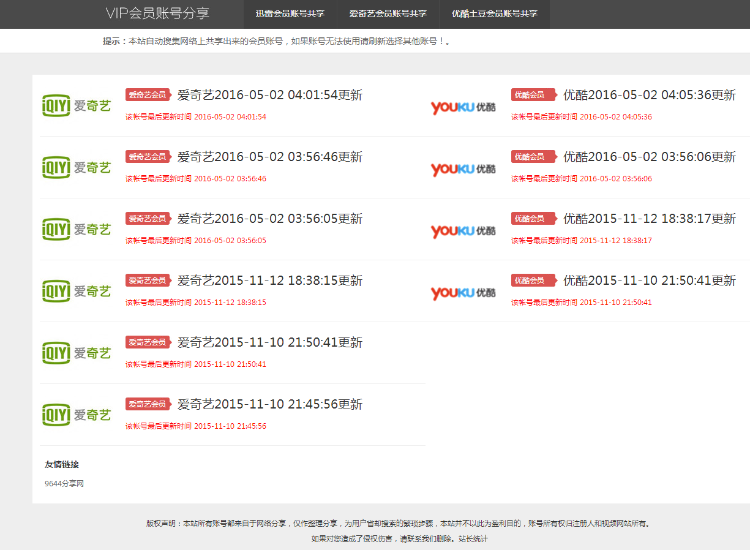Screen dimensions: 750x550
Task: Visit 9644分享网 friend link
Action: [x=64, y=484]
